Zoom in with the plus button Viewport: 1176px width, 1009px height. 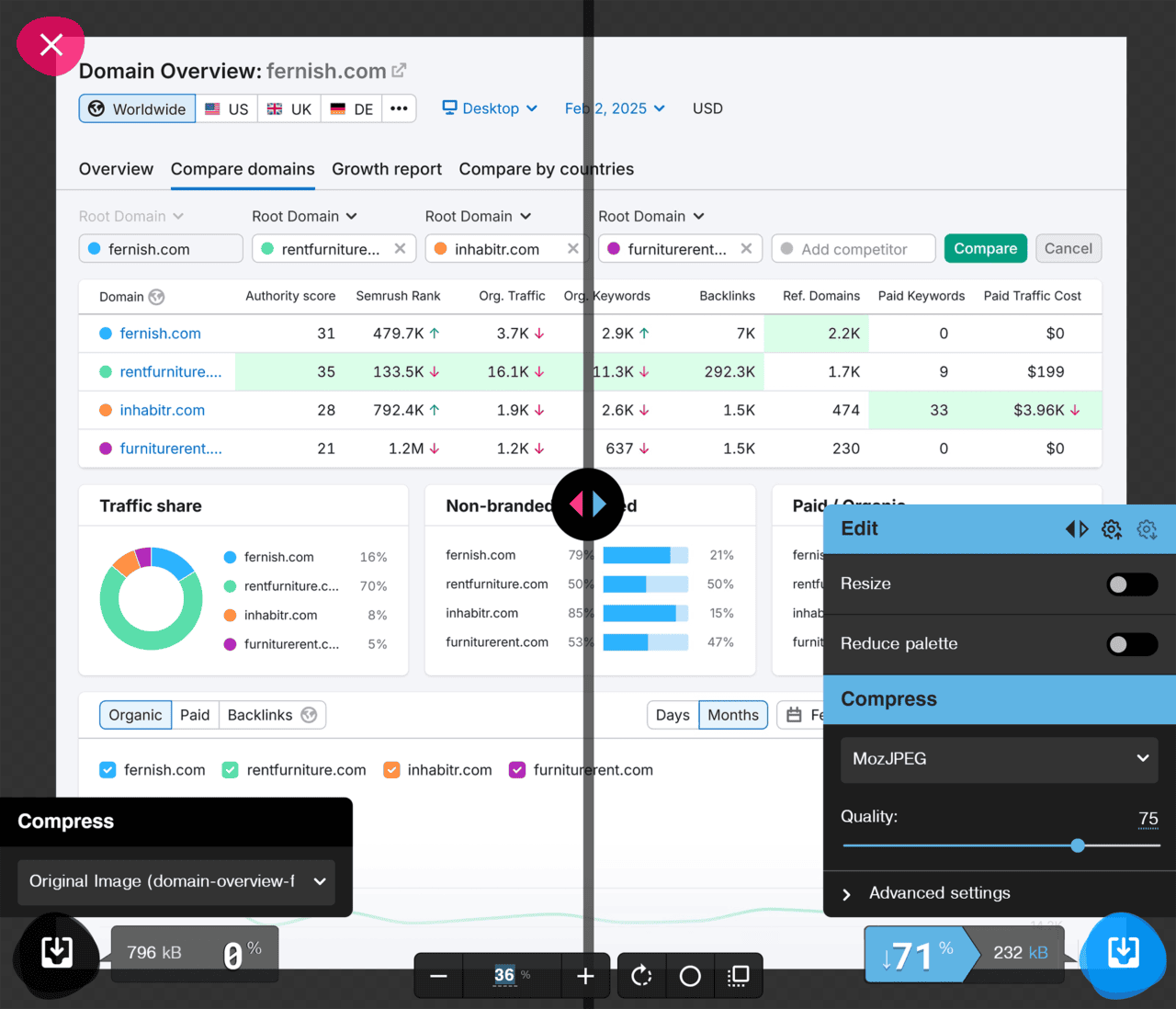585,976
